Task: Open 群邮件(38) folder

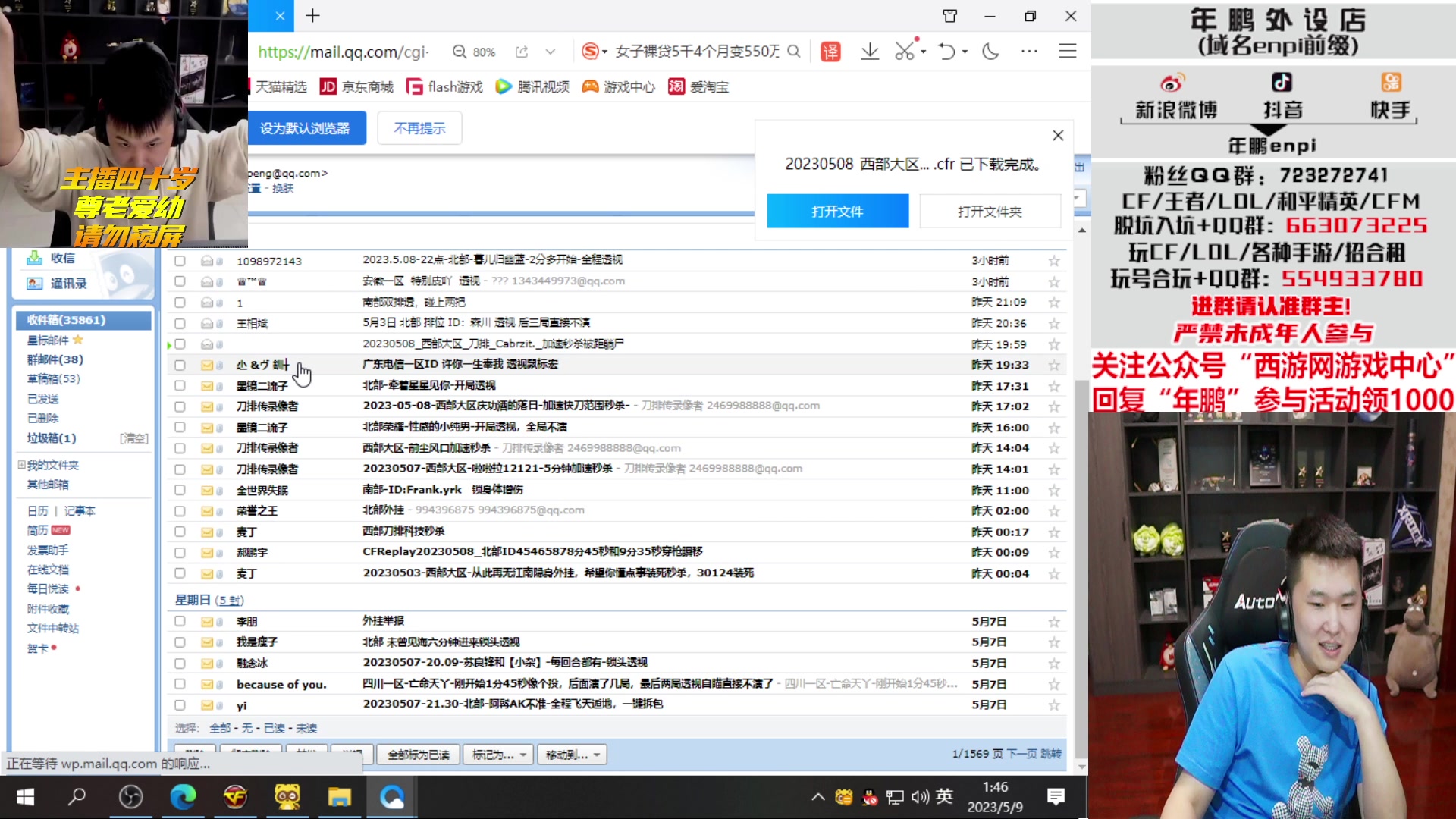Action: [55, 359]
